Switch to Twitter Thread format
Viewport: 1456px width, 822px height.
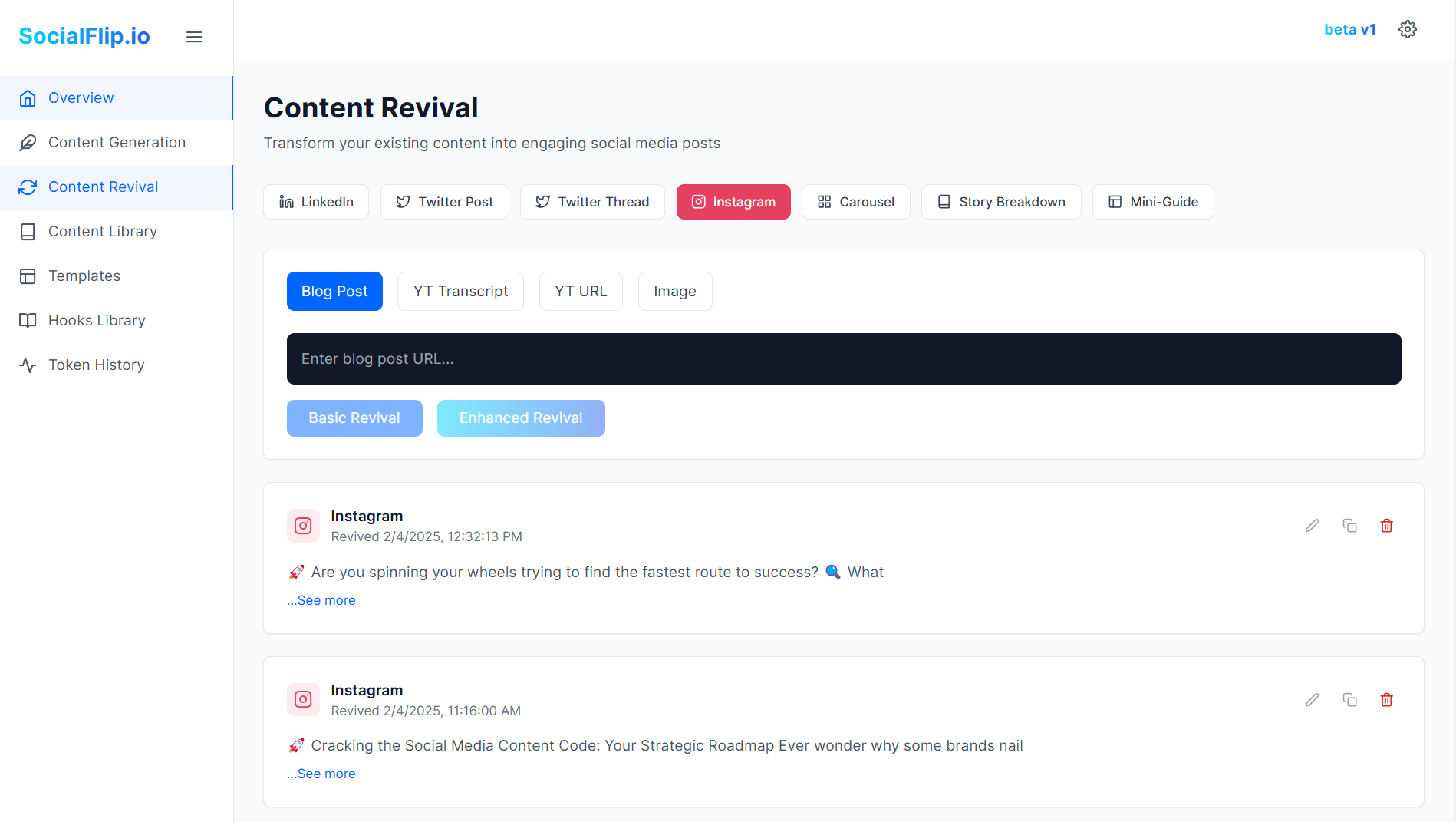point(592,202)
